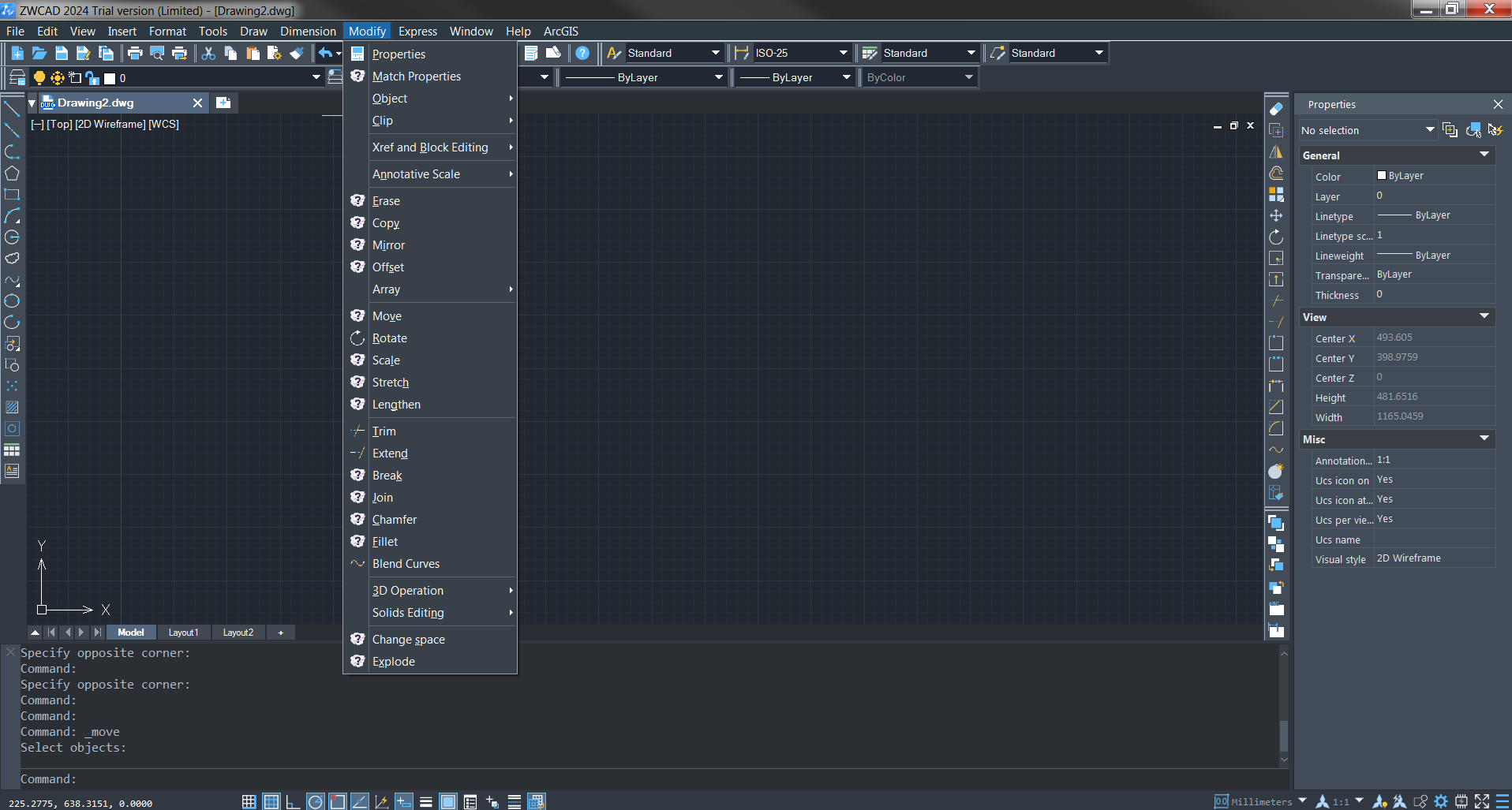Image resolution: width=1512 pixels, height=810 pixels.
Task: Open the Layer Properties Manager icon
Action: (x=17, y=77)
